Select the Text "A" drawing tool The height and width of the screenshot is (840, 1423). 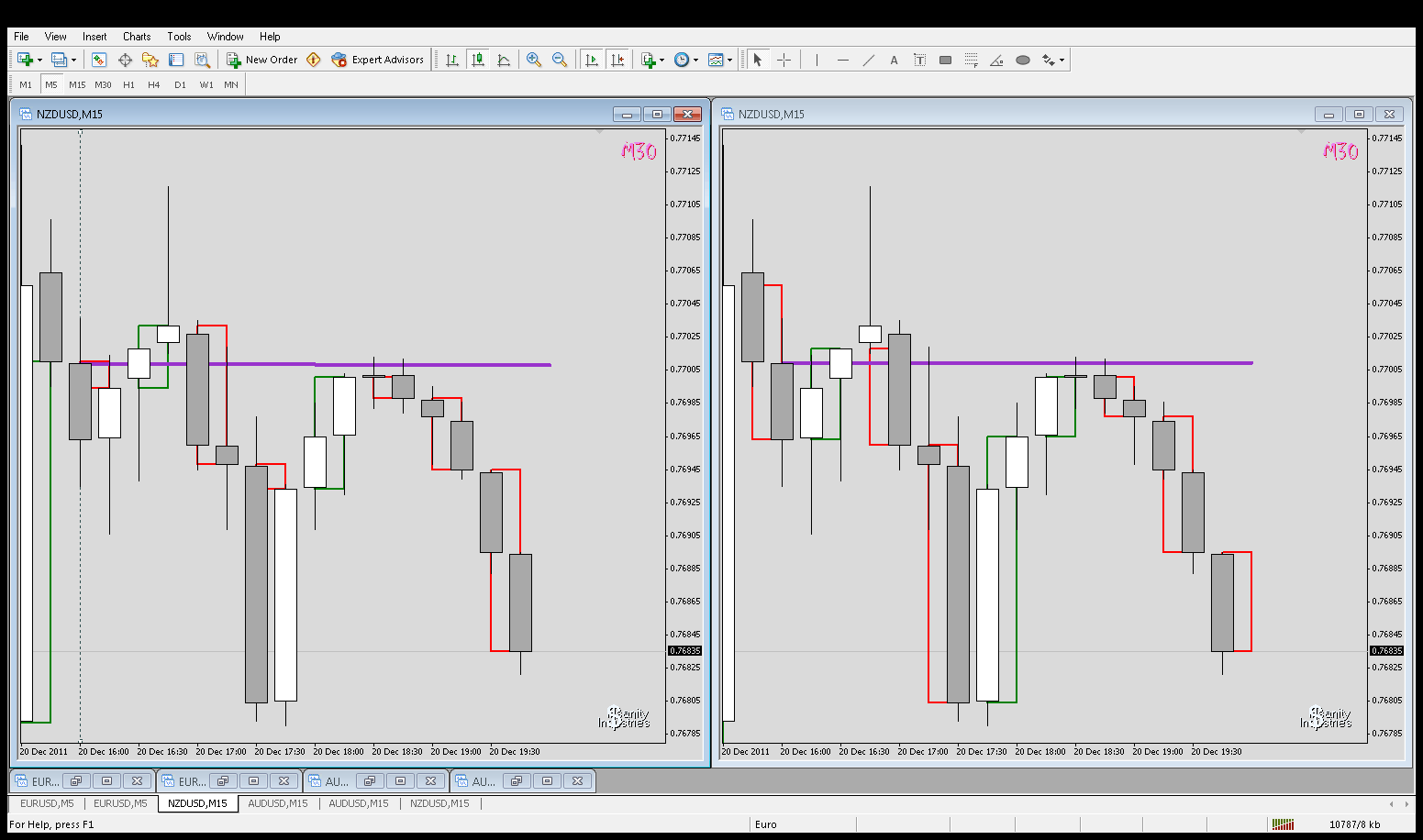point(895,60)
